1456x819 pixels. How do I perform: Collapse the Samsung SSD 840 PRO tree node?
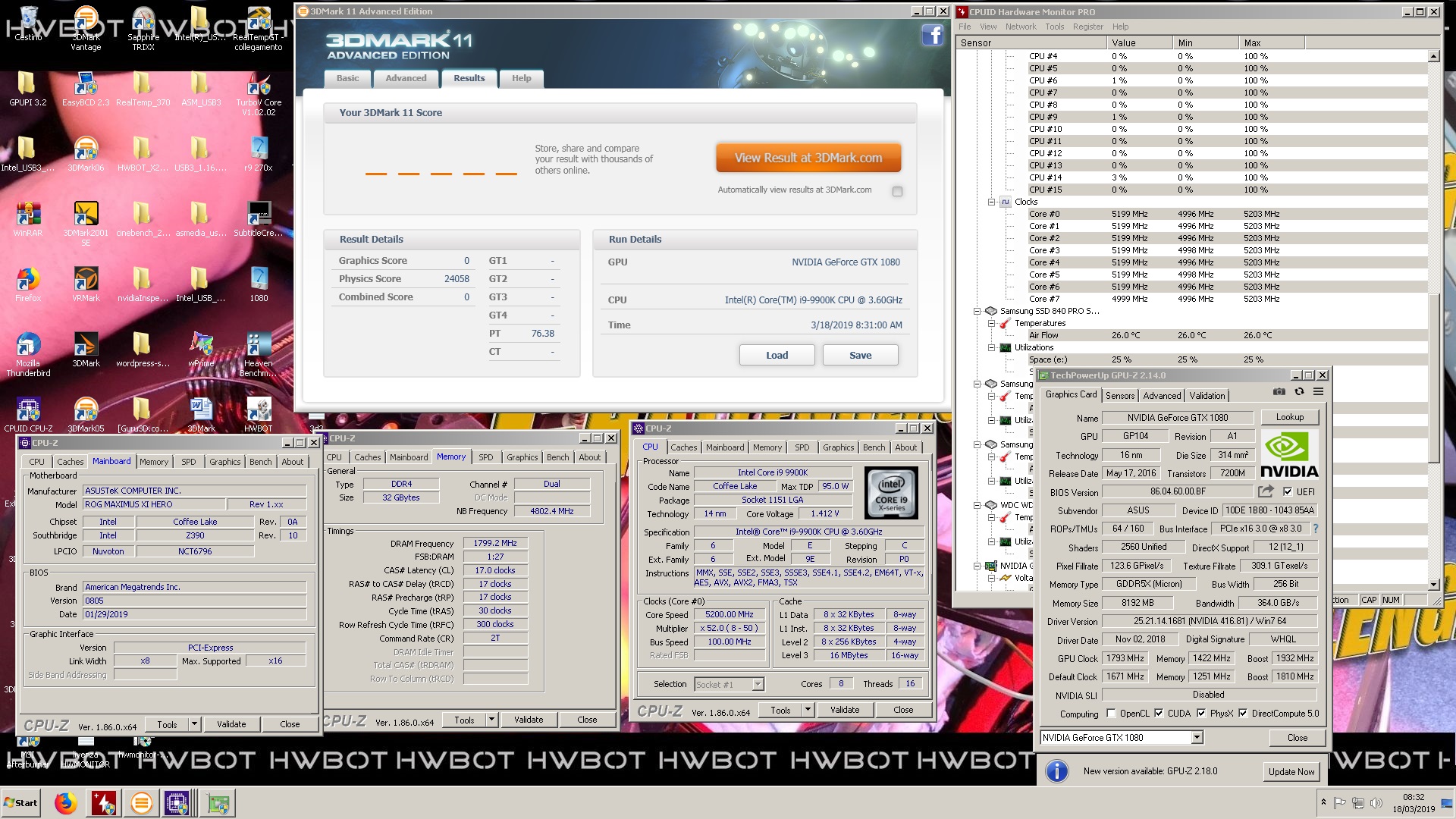(x=977, y=311)
